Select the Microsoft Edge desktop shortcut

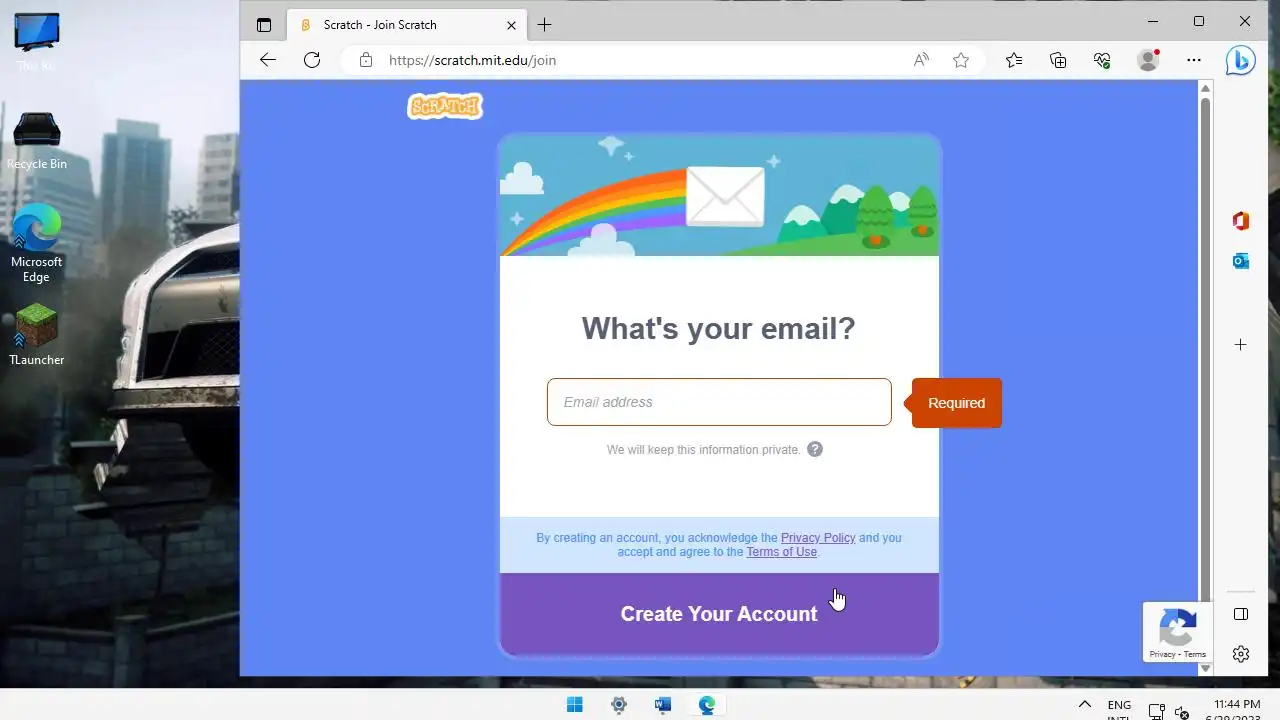pyautogui.click(x=36, y=243)
